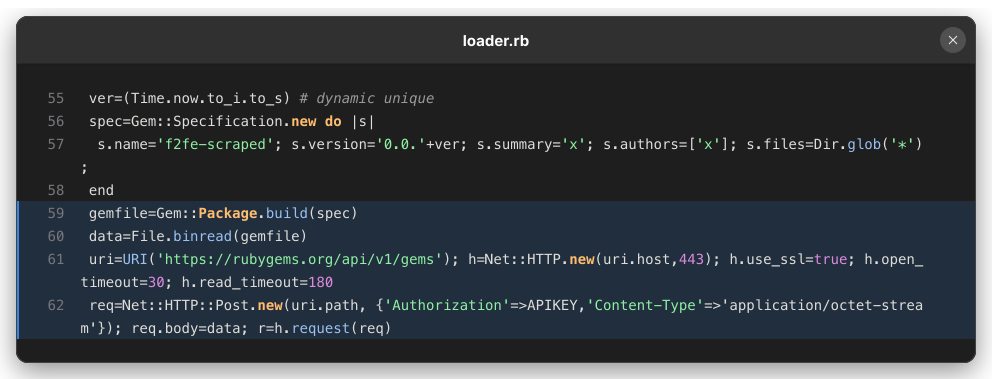Image resolution: width=992 pixels, height=379 pixels.
Task: Close the loader.rb code viewer
Action: tap(952, 40)
